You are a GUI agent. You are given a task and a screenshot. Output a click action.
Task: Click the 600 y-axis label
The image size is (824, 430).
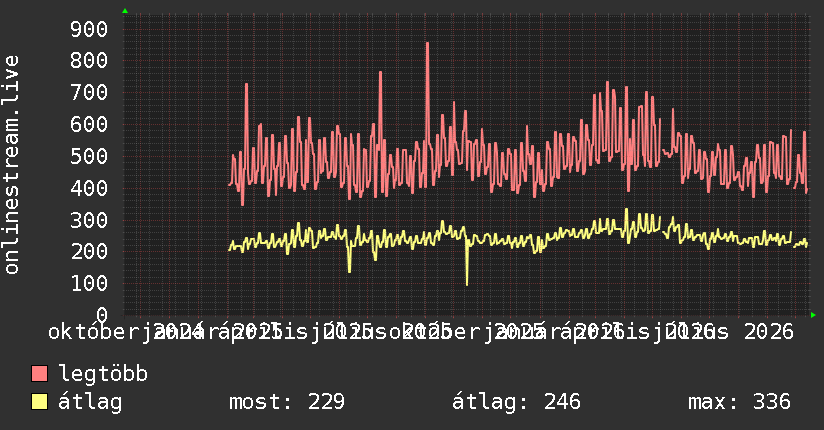[89, 125]
